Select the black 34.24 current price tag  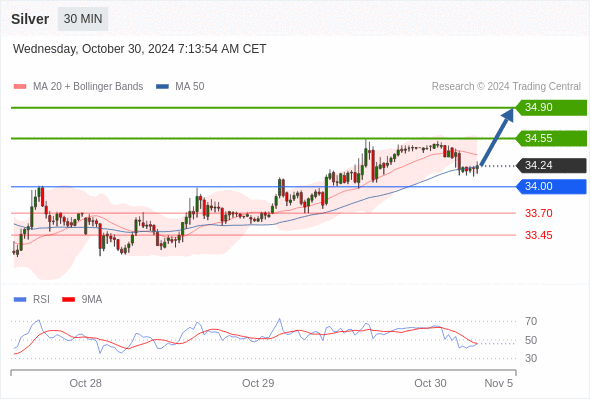pos(551,166)
